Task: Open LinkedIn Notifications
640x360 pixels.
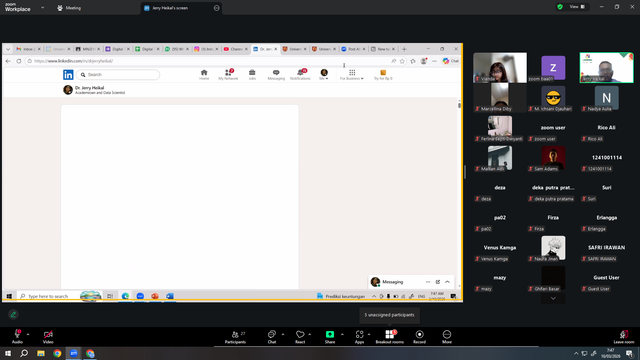Action: (300, 75)
